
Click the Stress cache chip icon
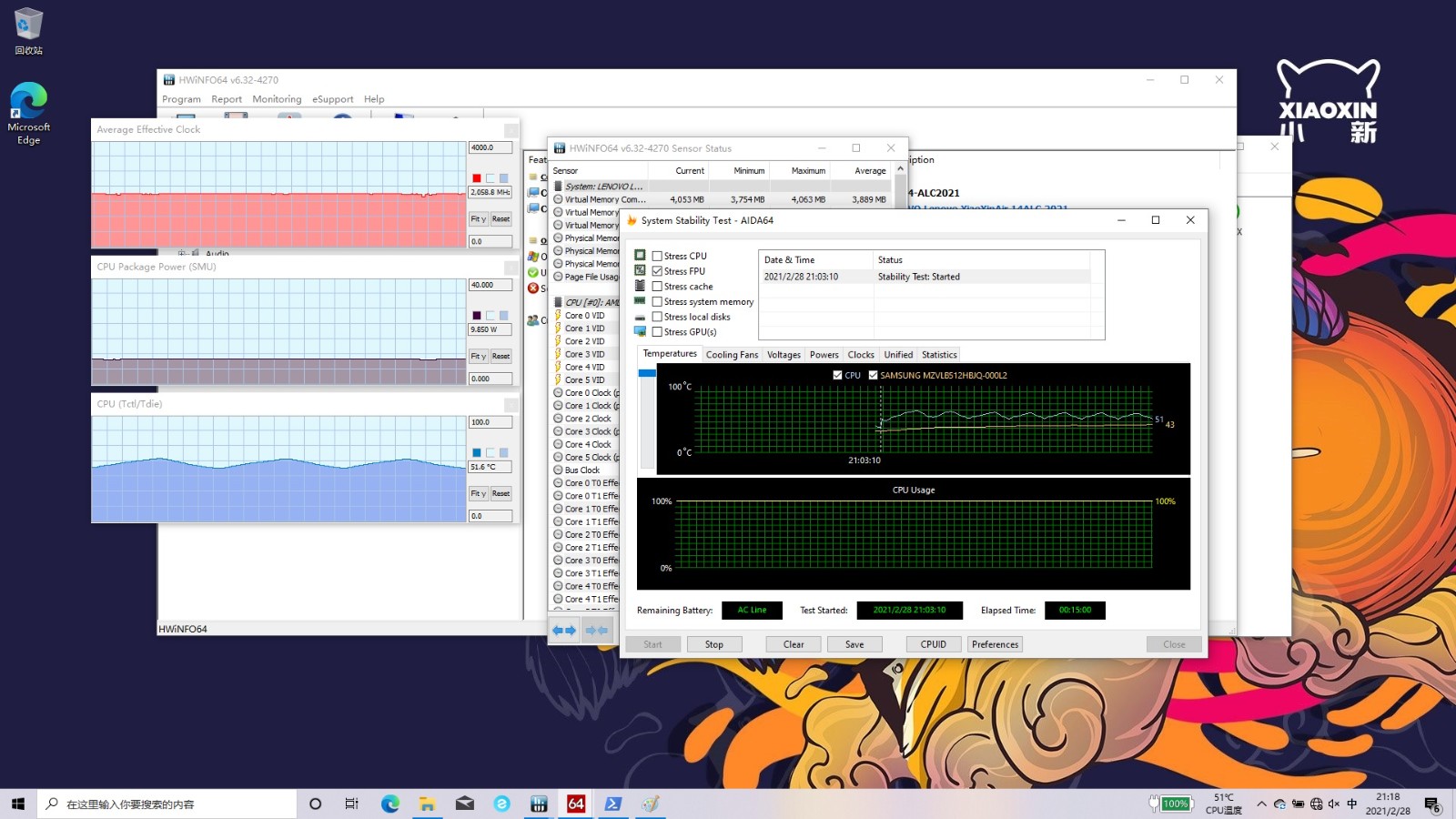point(641,286)
